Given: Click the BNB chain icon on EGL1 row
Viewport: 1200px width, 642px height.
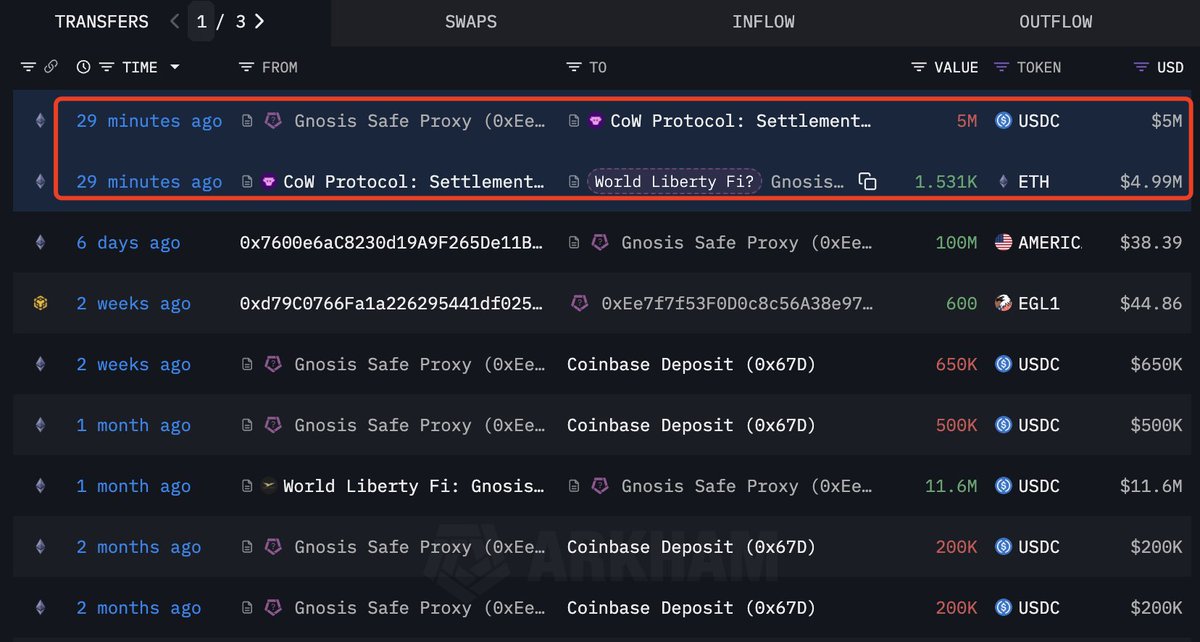Looking at the screenshot, I should (x=41, y=303).
